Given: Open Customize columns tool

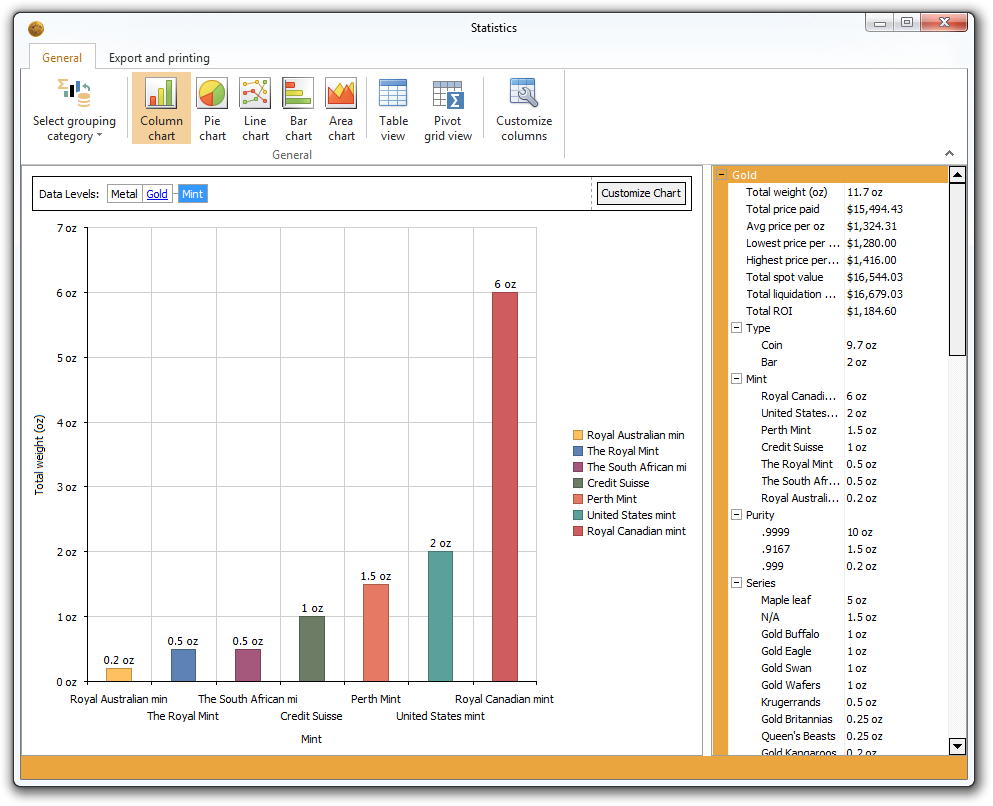Looking at the screenshot, I should (524, 108).
